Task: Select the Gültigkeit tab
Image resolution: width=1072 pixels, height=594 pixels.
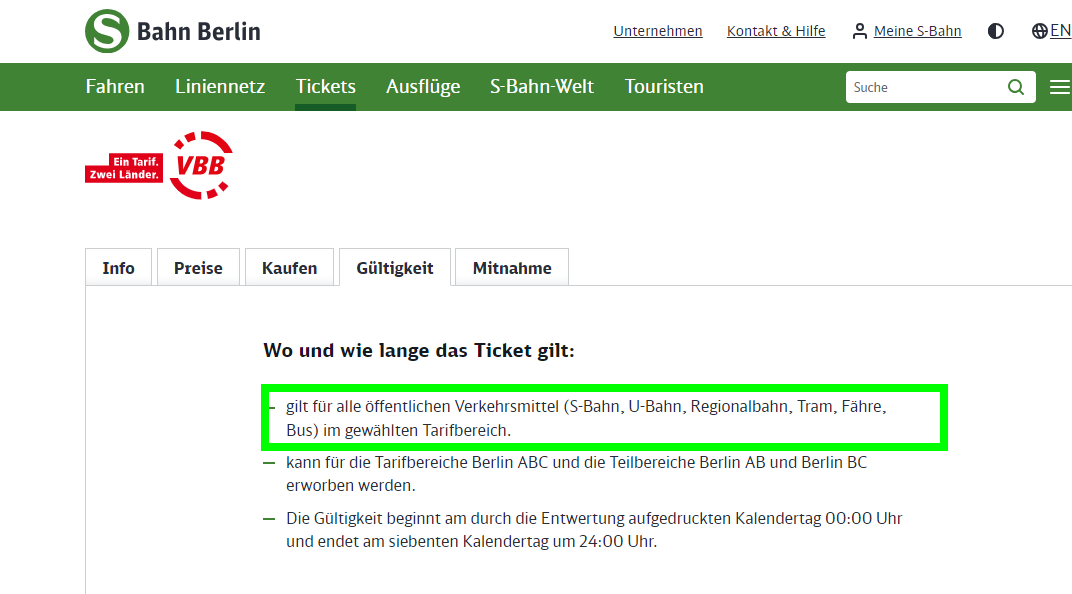Action: click(395, 267)
